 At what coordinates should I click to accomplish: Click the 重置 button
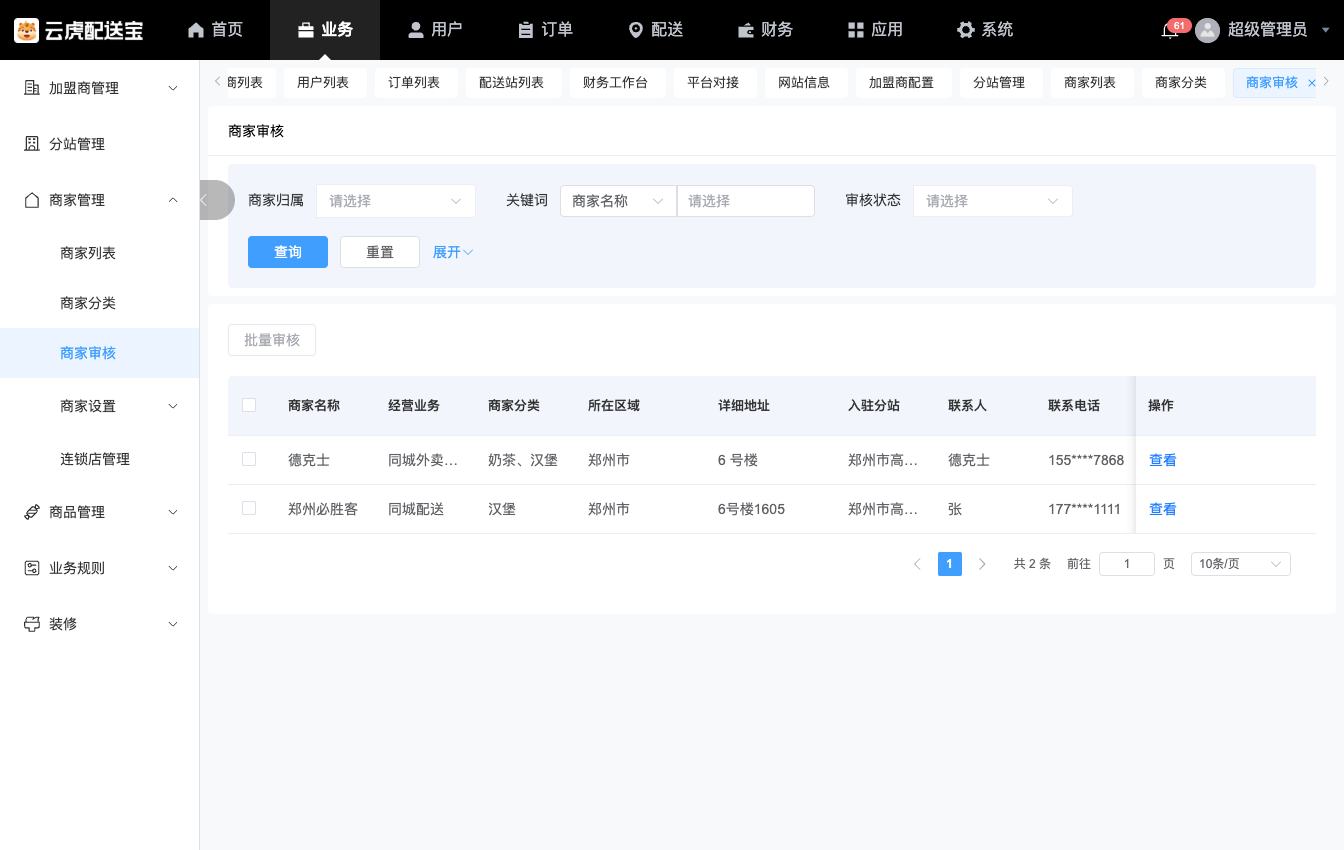(x=380, y=252)
